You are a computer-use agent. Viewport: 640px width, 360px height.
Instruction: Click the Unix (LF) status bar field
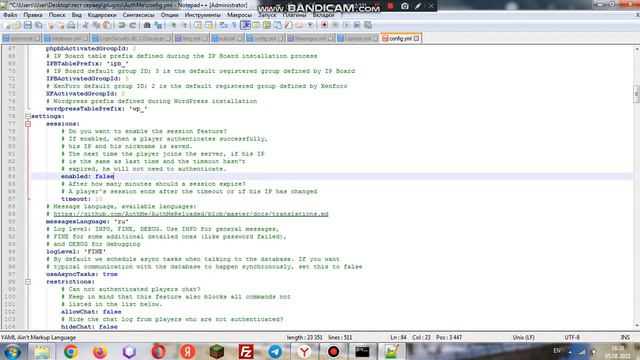(x=524, y=338)
